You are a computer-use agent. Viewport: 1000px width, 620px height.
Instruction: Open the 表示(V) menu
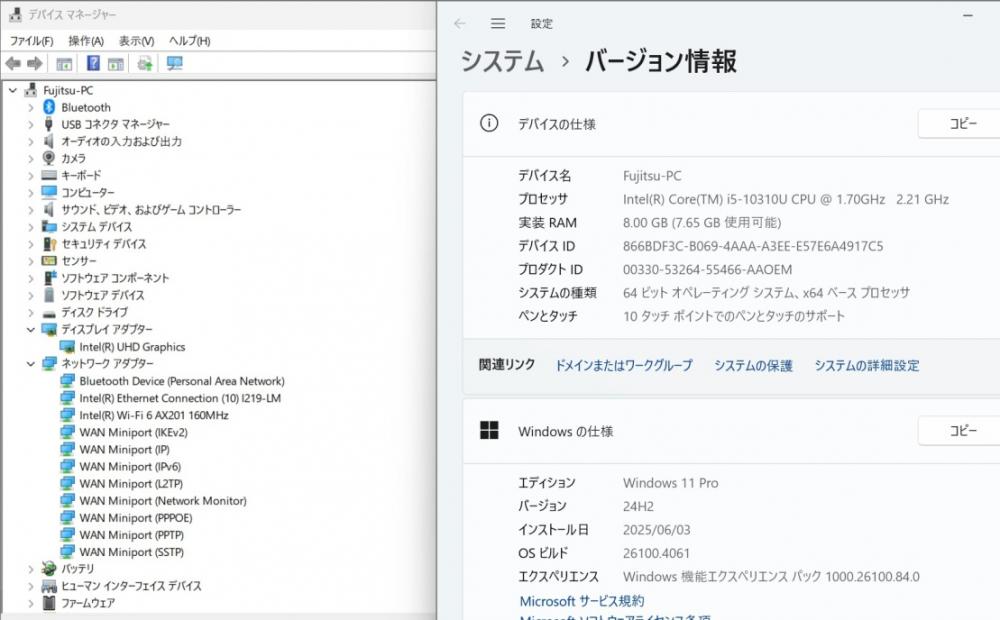[x=136, y=41]
